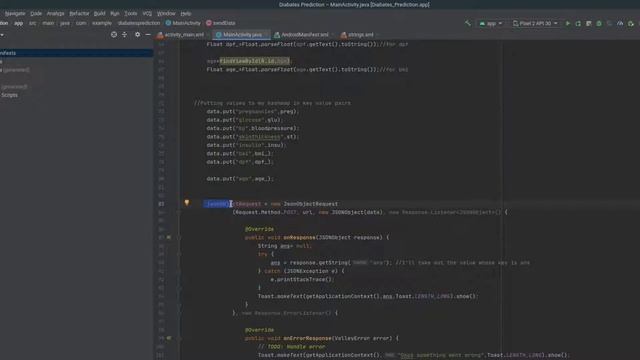This screenshot has height=360, width=640.
Task: Open the project view selector dropdown arrow
Action: pyautogui.click(x=2, y=35)
